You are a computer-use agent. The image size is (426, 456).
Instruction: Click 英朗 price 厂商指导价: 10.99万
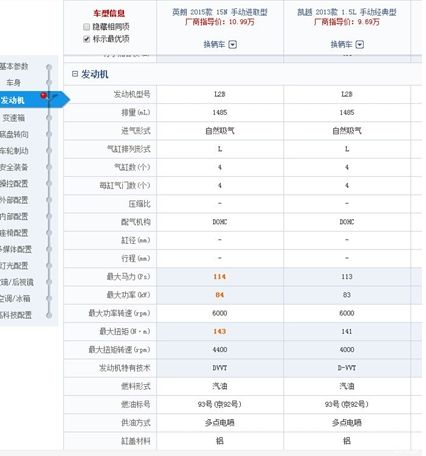[220, 22]
